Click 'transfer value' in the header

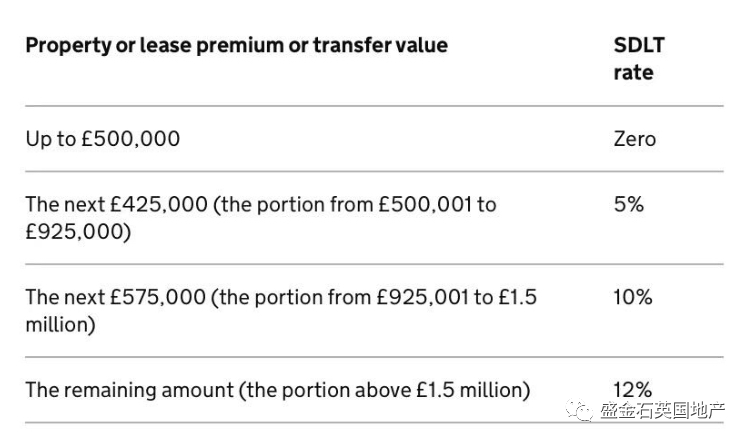pos(381,45)
